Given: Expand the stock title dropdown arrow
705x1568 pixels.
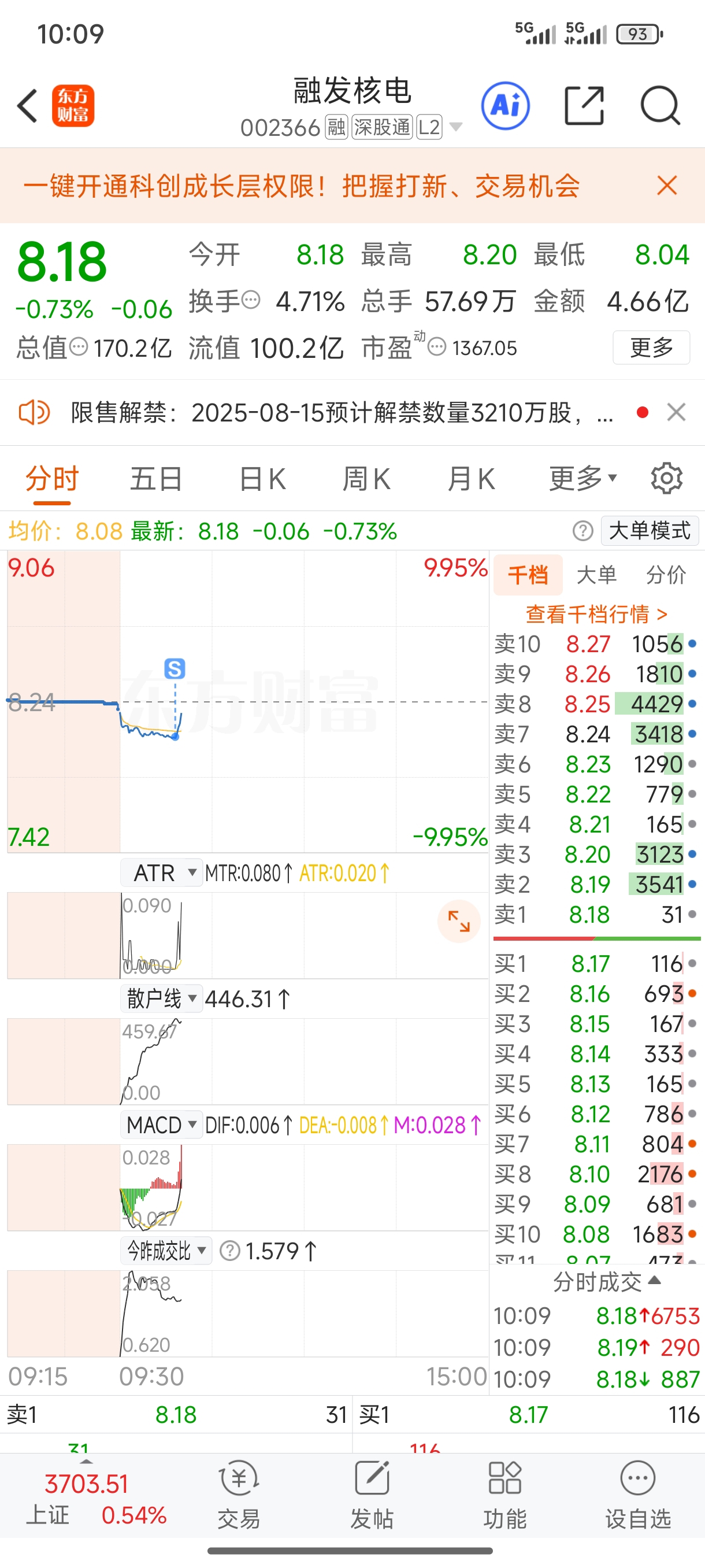Looking at the screenshot, I should tap(455, 127).
